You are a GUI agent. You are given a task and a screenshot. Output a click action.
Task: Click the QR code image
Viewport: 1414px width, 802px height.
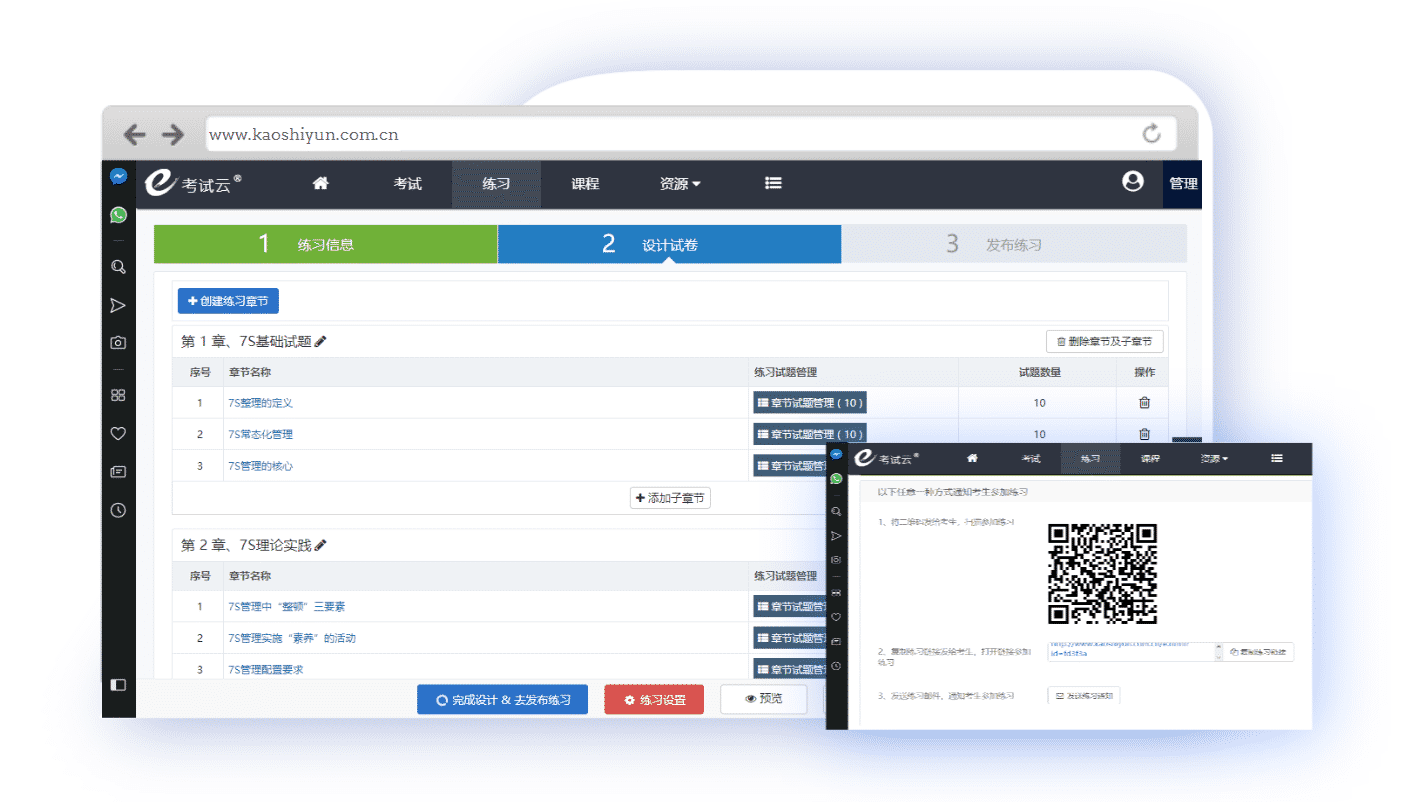(1102, 574)
